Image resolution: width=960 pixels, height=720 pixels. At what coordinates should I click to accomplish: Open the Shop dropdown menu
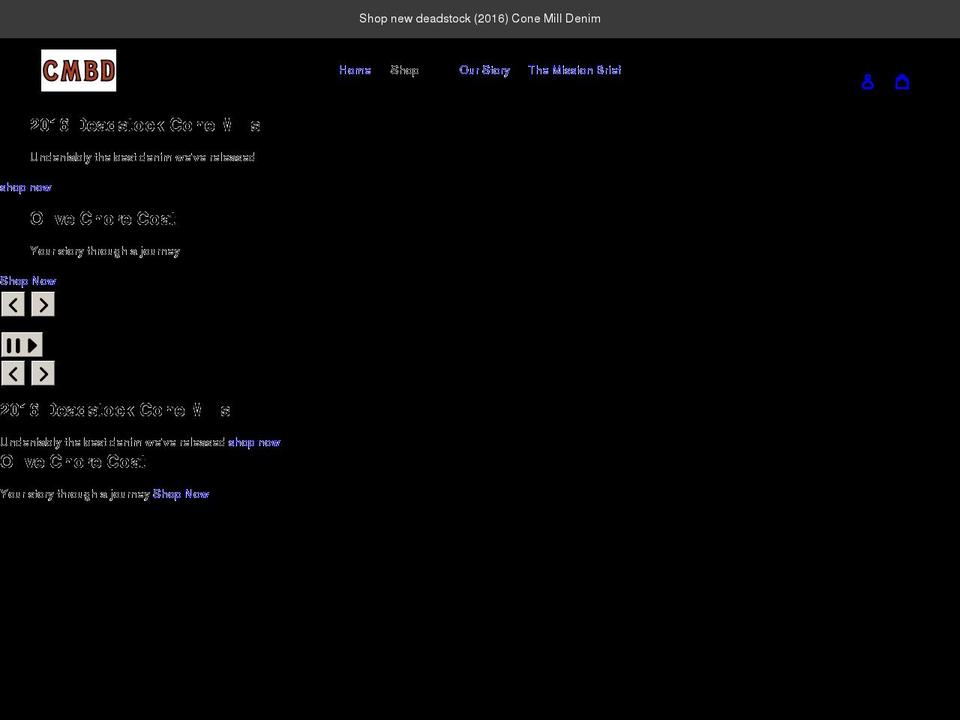click(405, 70)
